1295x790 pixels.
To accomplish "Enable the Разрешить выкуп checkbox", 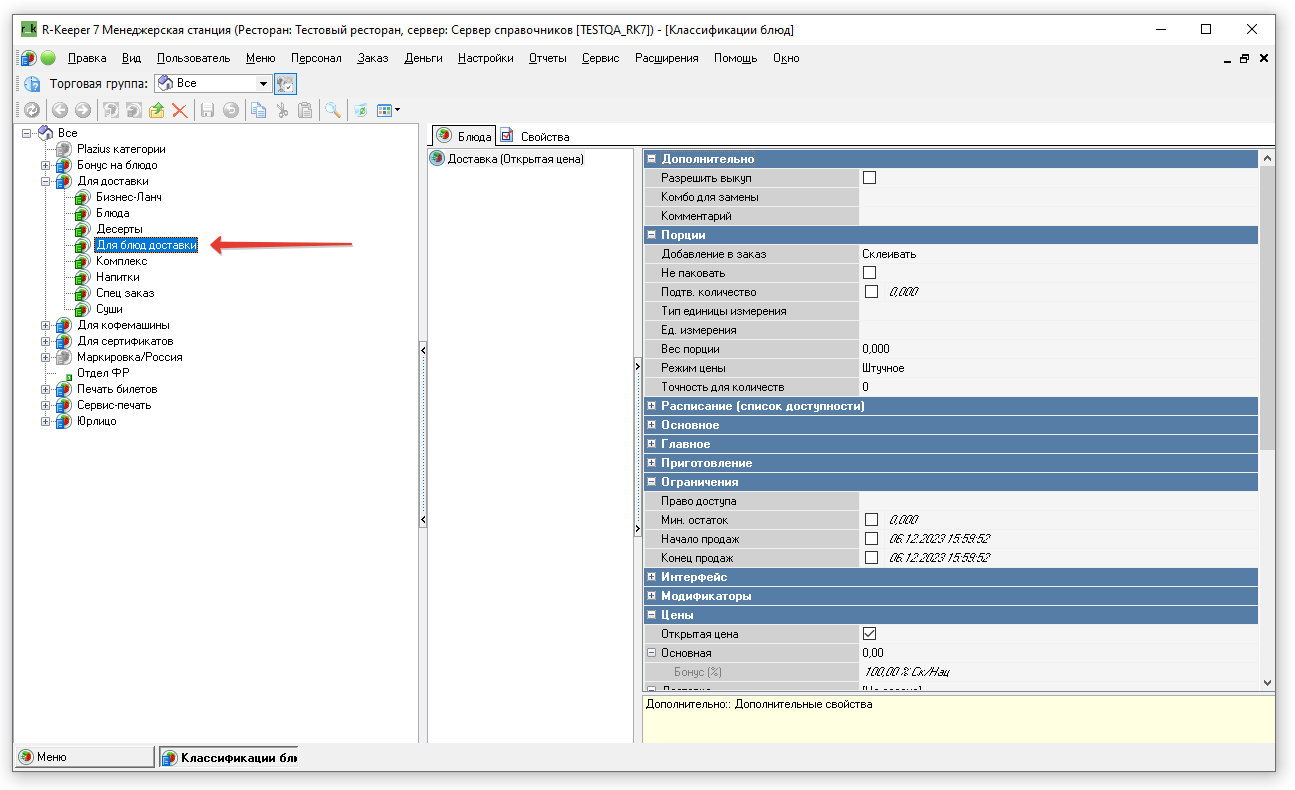I will 869,178.
